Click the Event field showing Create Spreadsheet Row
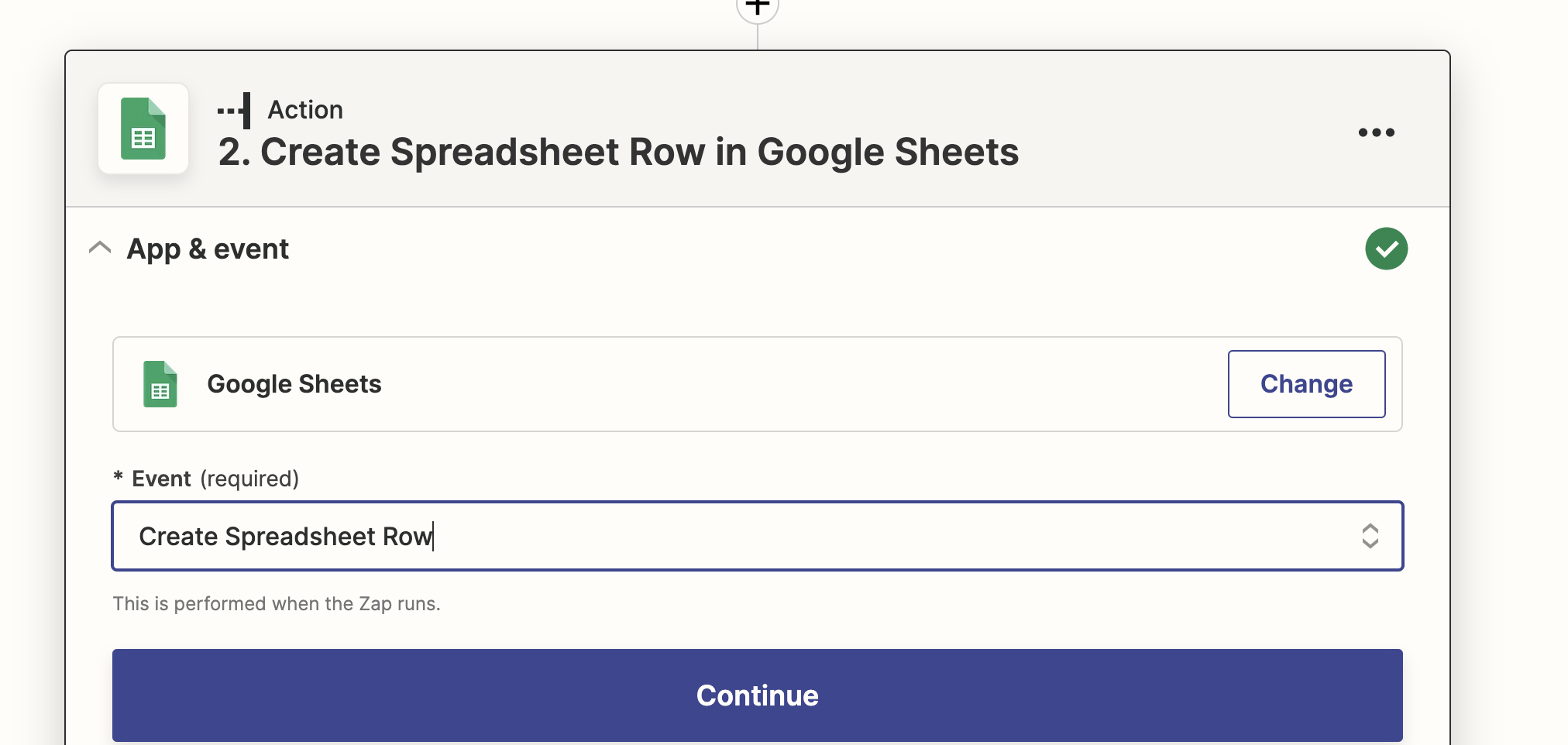Image resolution: width=1568 pixels, height=745 pixels. [697, 536]
